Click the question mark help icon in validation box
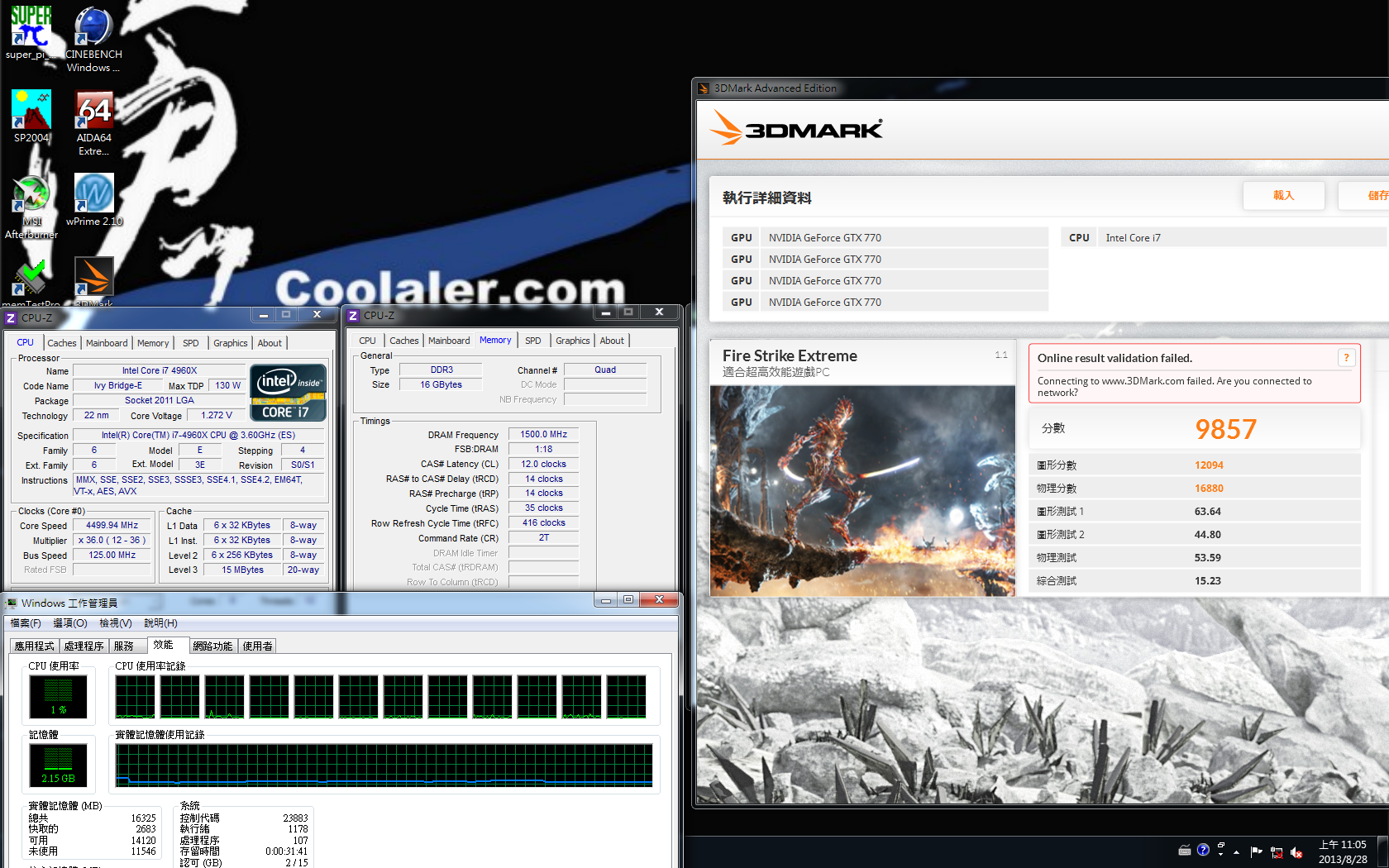1389x868 pixels. click(1346, 357)
